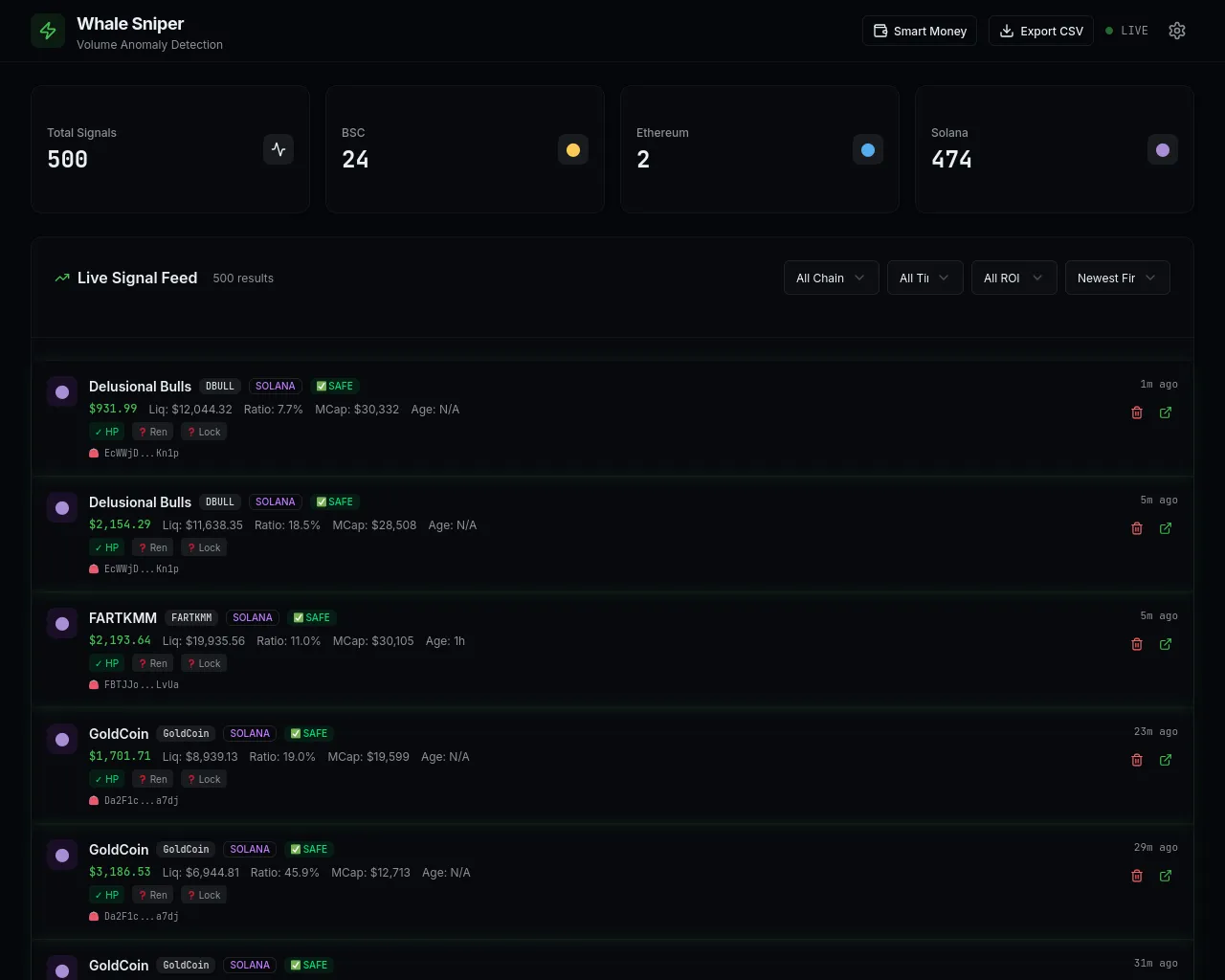Viewport: 1225px width, 980px height.
Task: Open external link for Delusional Bulls $931.99
Action: click(x=1166, y=412)
